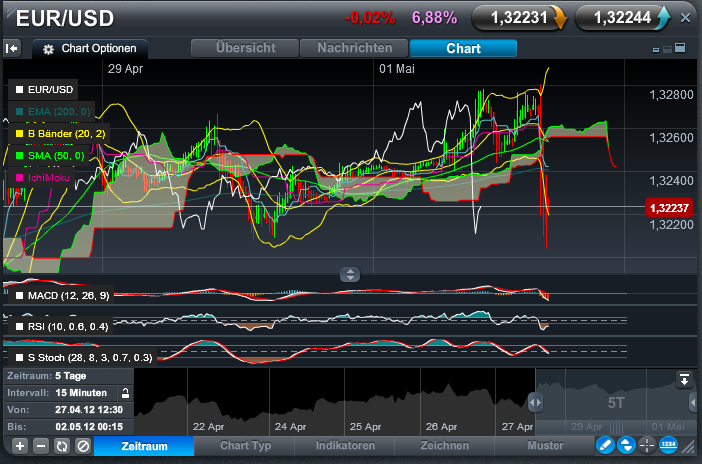This screenshot has height=464, width=702.
Task: Edit the Bis date 02.05.12 00:15
Action: click(89, 427)
